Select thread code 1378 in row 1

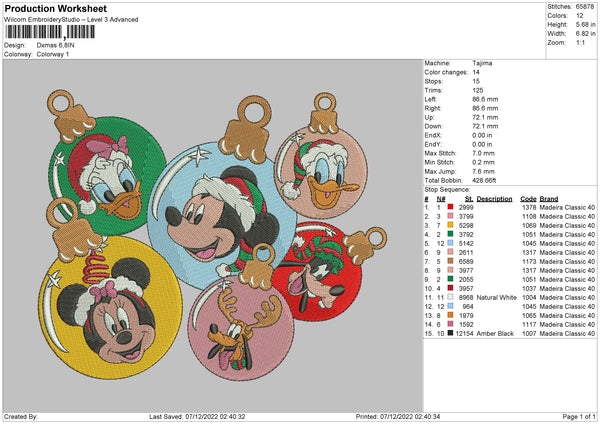click(x=529, y=207)
